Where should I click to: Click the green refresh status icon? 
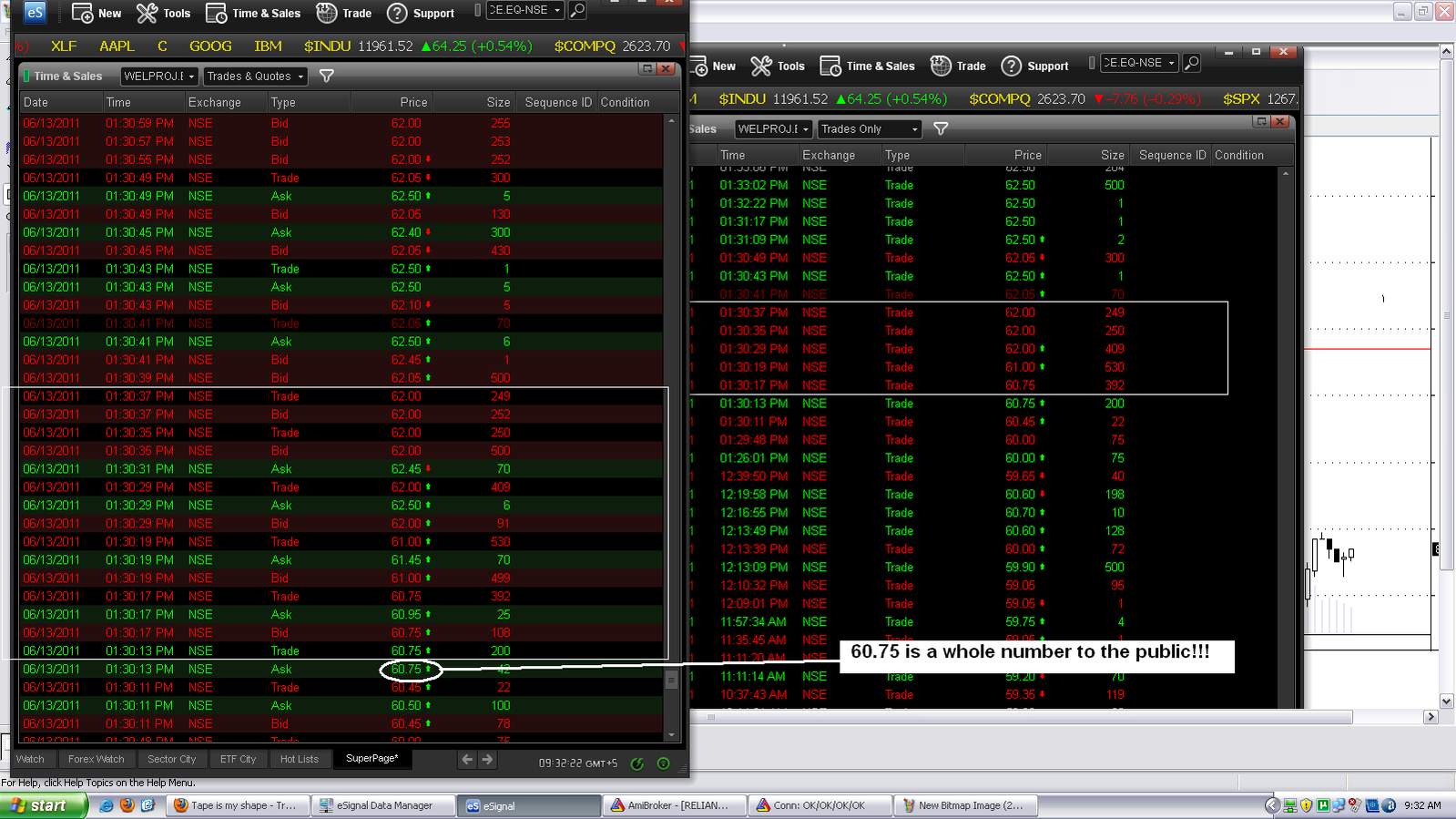pos(637,763)
